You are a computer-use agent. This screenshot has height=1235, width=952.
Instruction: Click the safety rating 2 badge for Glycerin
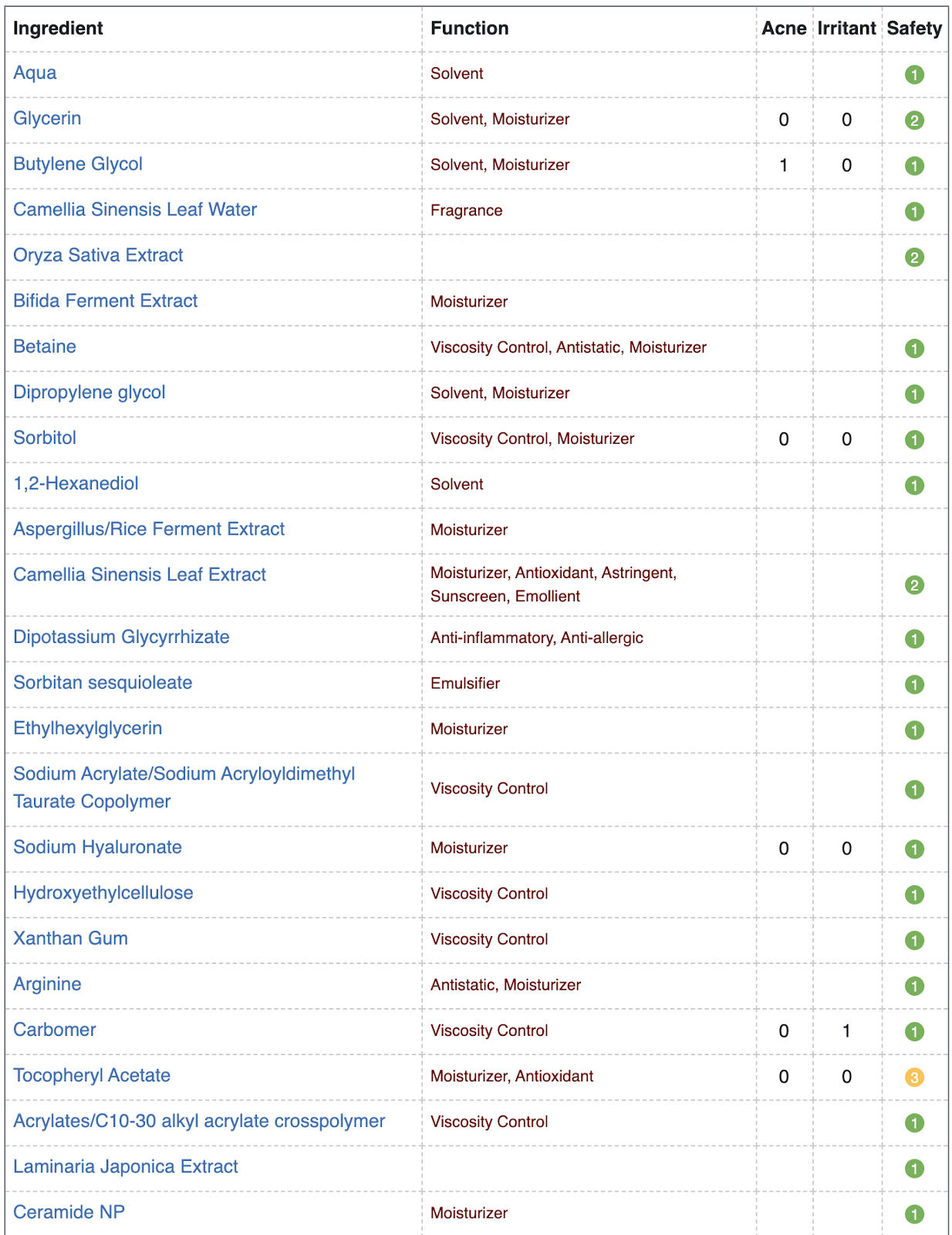click(914, 120)
